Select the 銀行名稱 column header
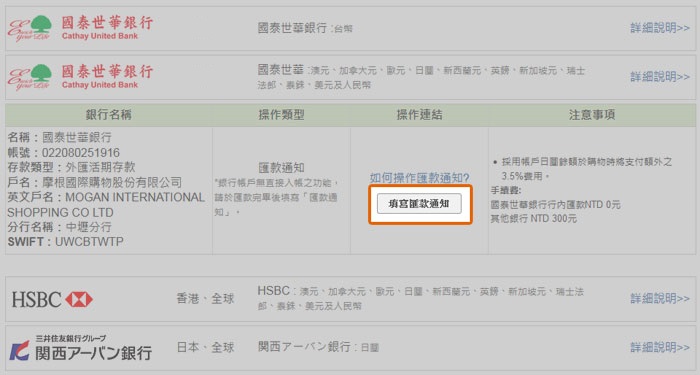The width and height of the screenshot is (700, 375). point(108,115)
